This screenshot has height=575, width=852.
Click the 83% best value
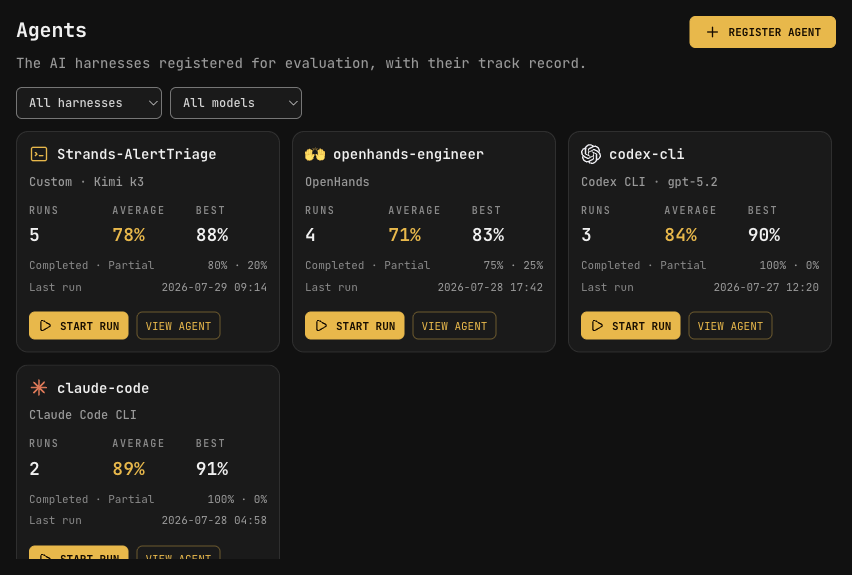(488, 235)
